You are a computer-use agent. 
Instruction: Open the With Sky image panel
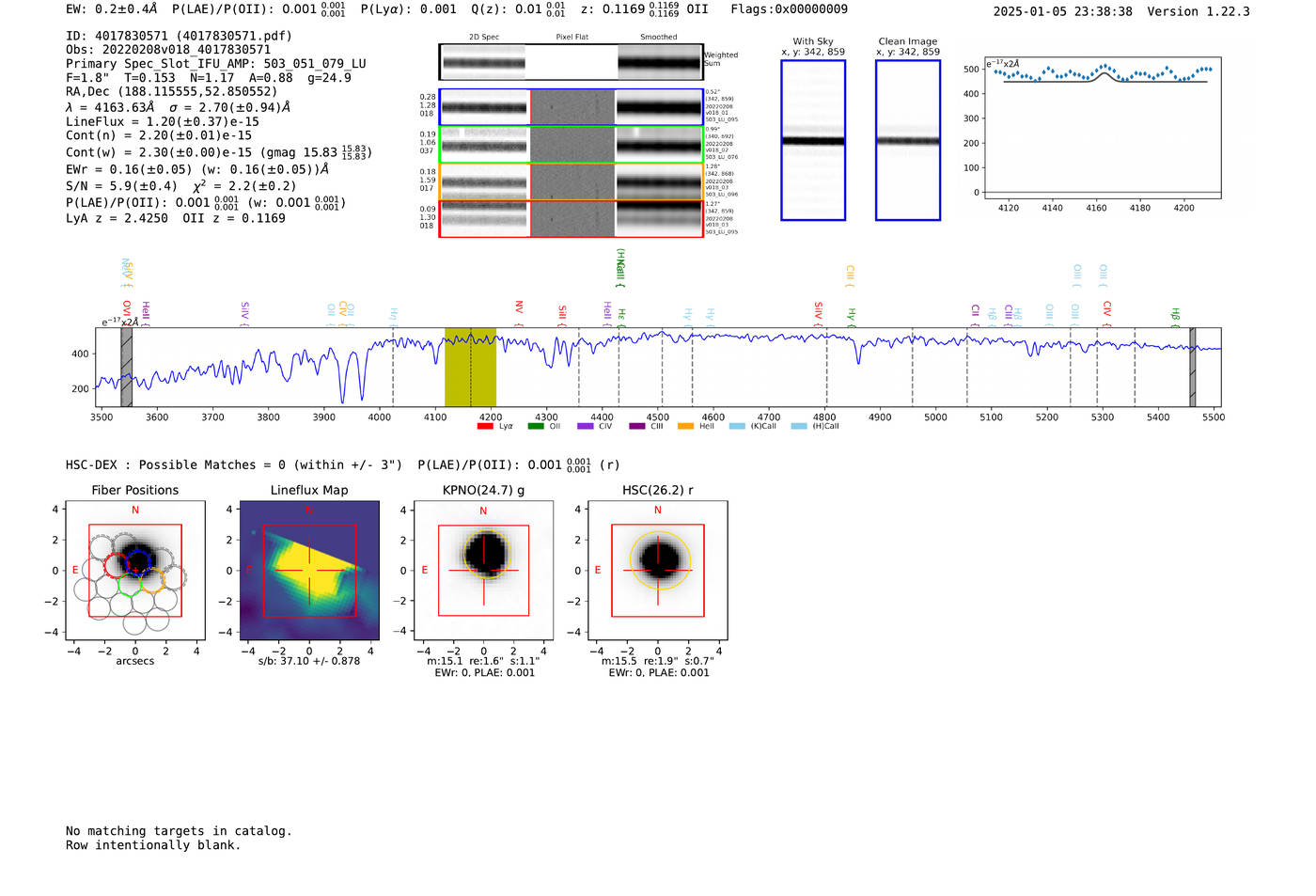[813, 140]
